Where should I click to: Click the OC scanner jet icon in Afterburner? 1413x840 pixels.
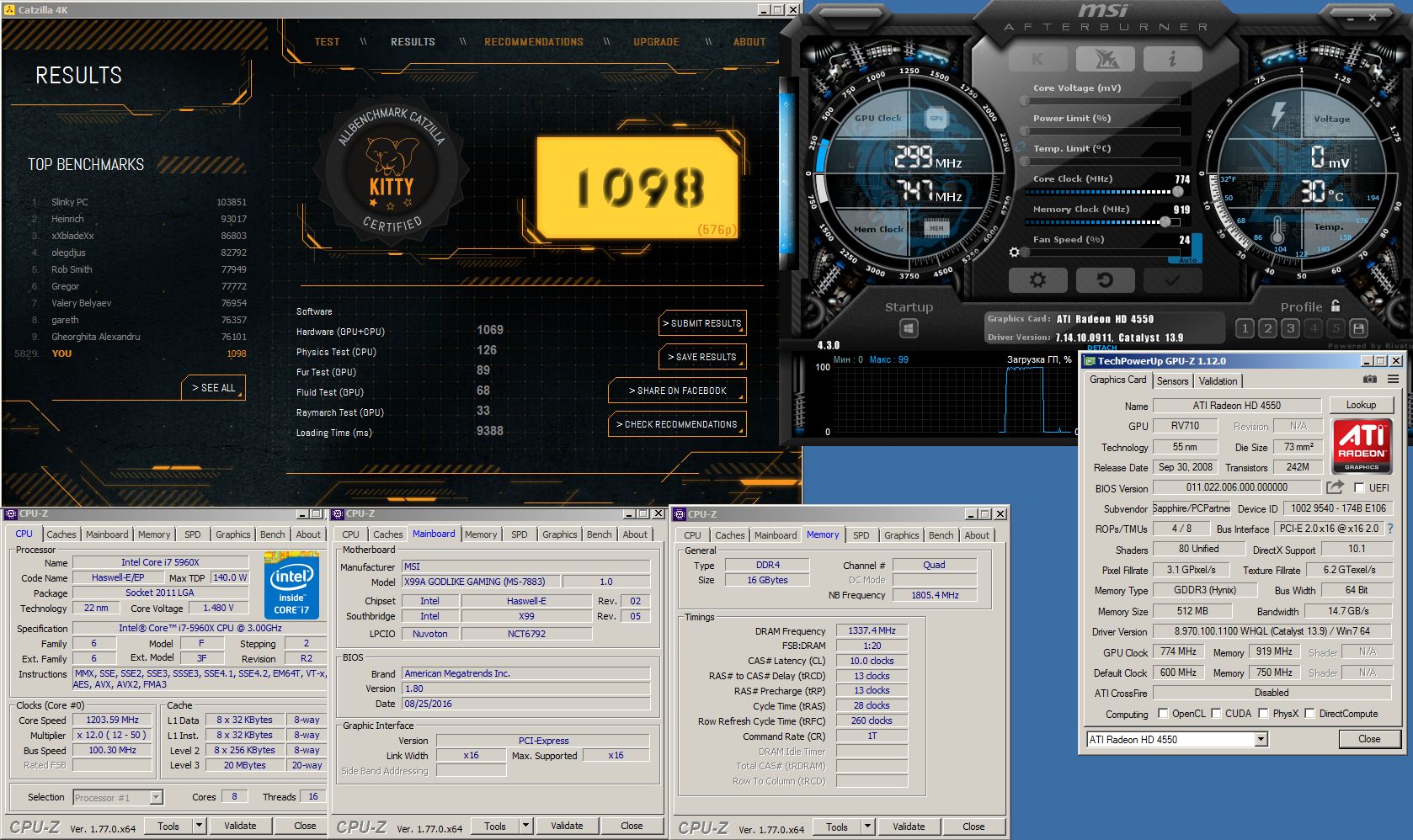click(1106, 59)
